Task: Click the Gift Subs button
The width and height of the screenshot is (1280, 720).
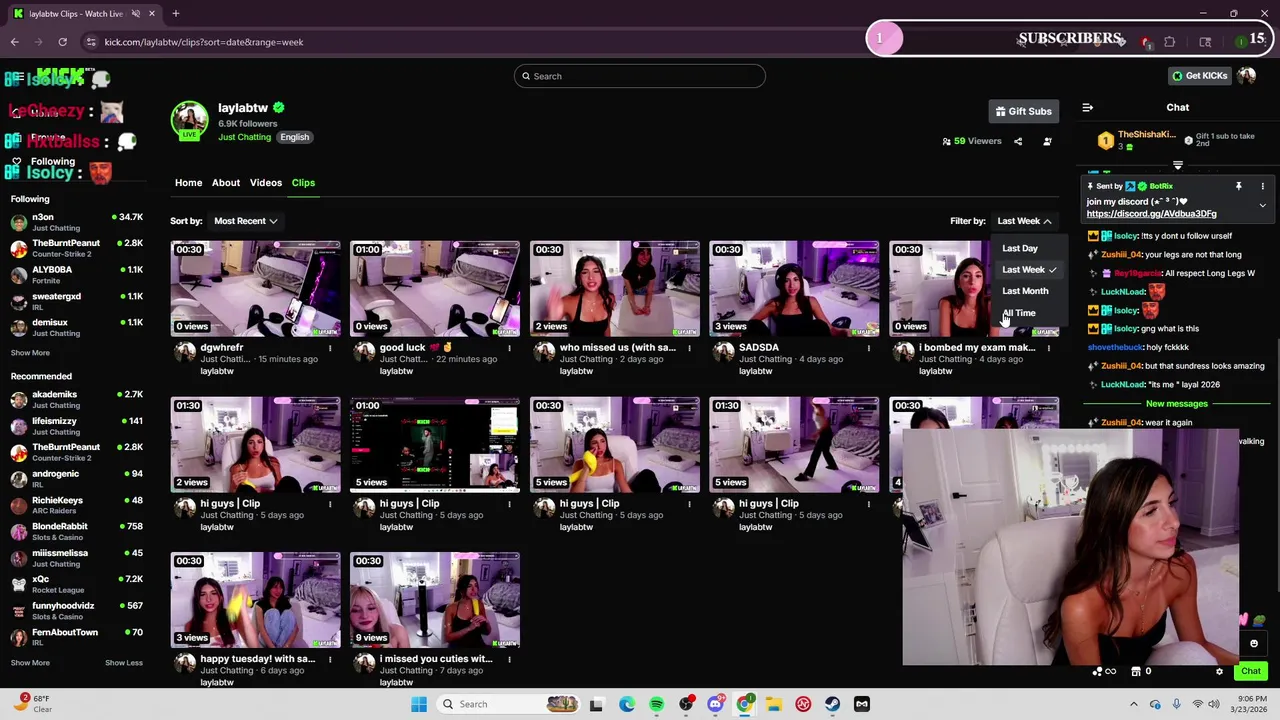Action: click(1024, 111)
